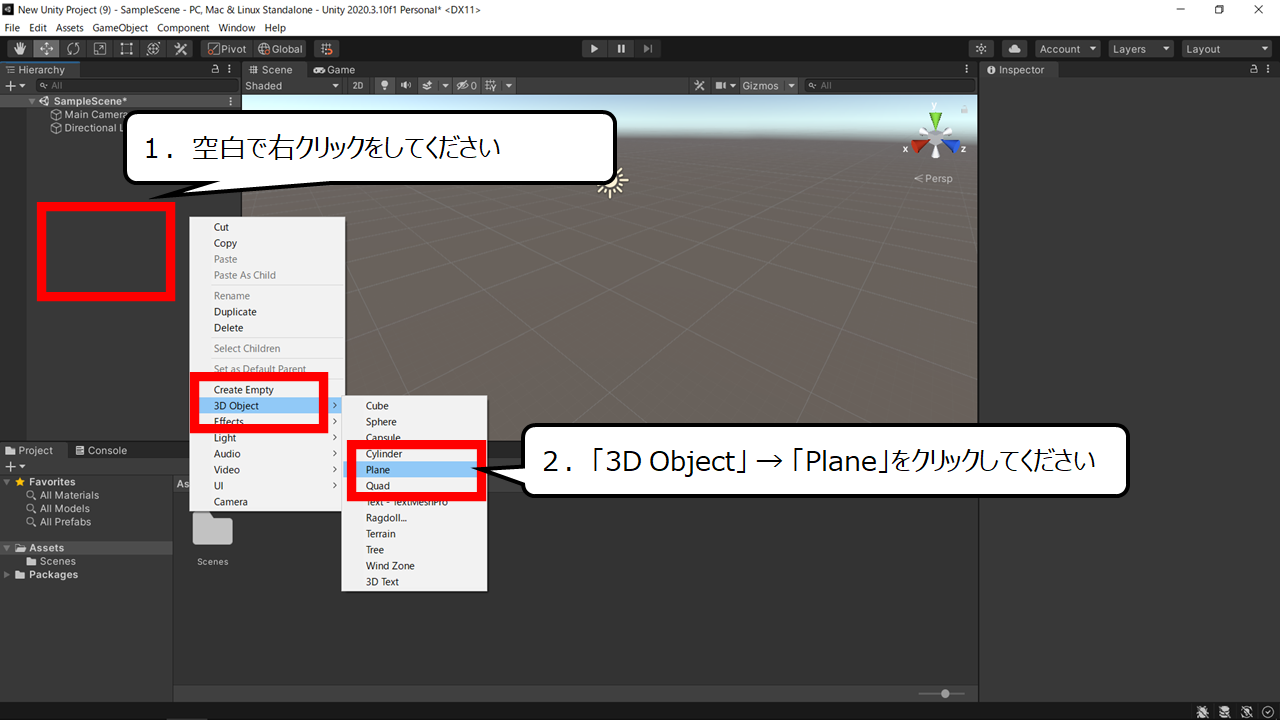Open the Component menu
This screenshot has height=720, width=1280.
[183, 28]
